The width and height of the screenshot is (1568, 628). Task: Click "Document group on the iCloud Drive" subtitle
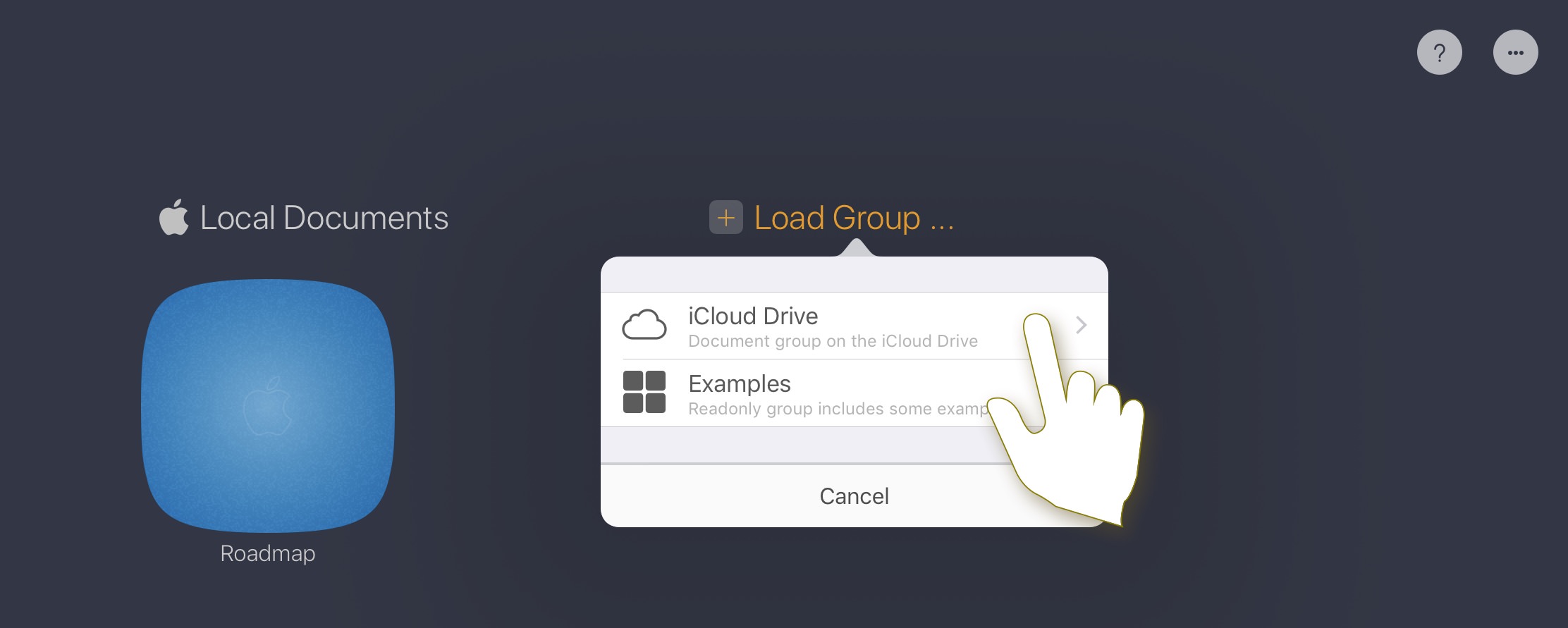coord(833,342)
